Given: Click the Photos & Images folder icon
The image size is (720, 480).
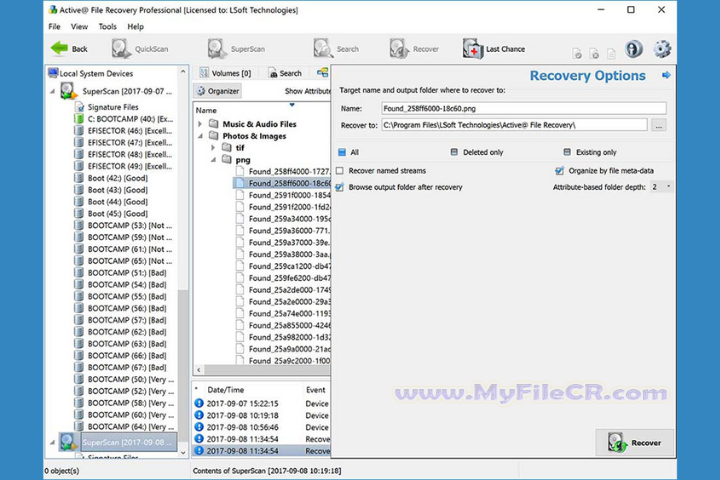Looking at the screenshot, I should point(214,136).
